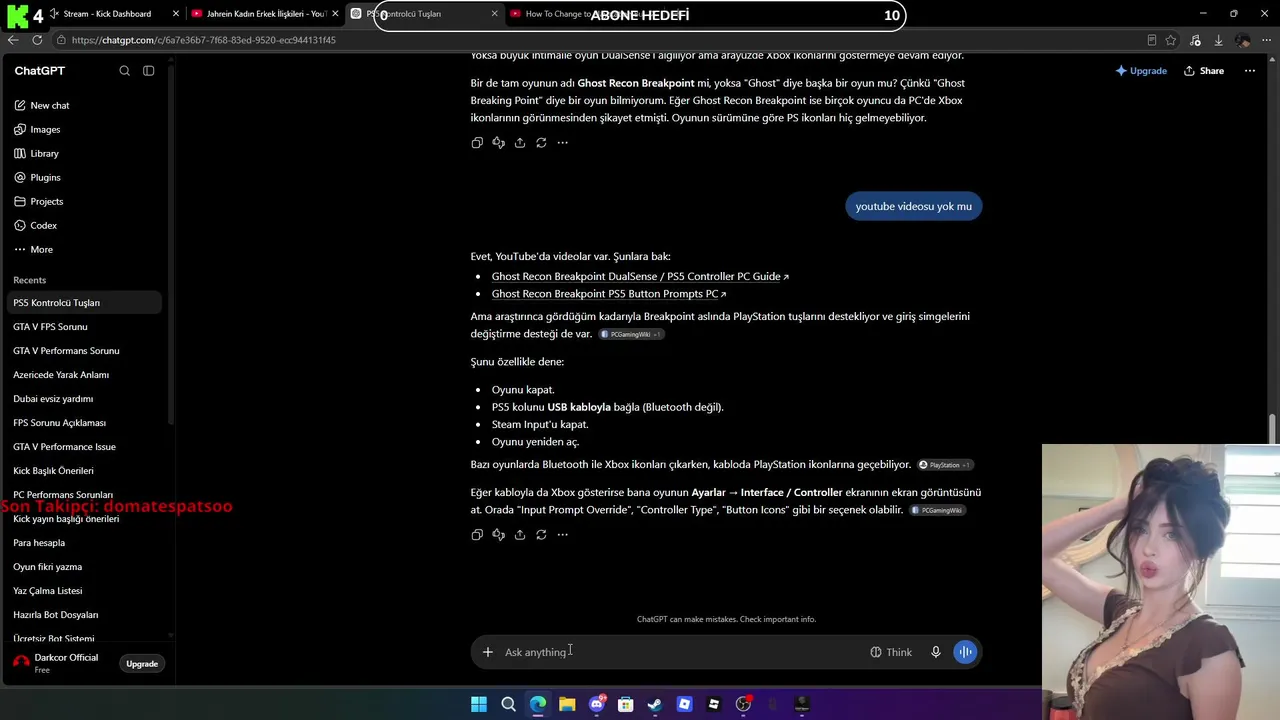1280x720 pixels.
Task: Open Windows taskbar Search
Action: click(508, 704)
